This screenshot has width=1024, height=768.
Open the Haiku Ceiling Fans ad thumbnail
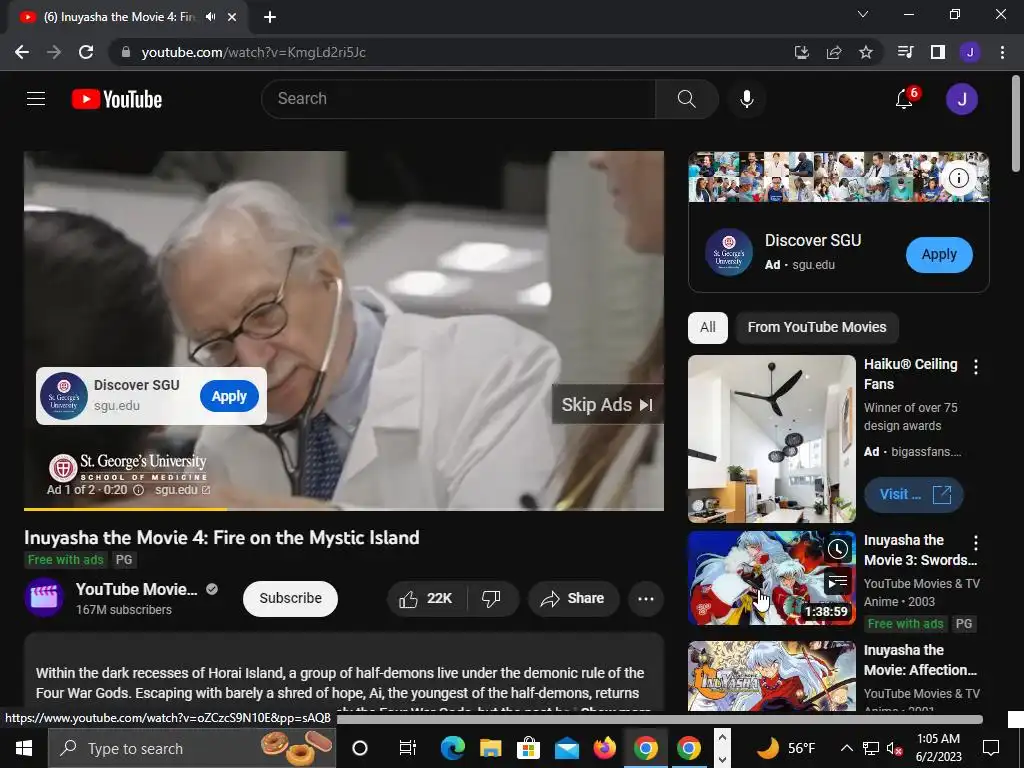pyautogui.click(x=771, y=439)
